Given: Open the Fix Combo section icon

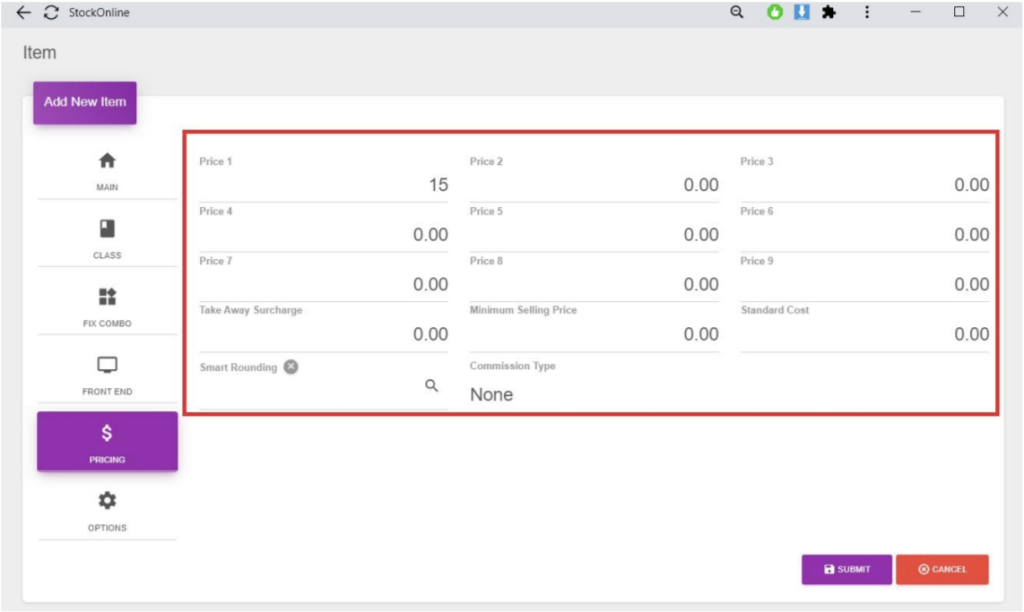Looking at the screenshot, I should [107, 297].
